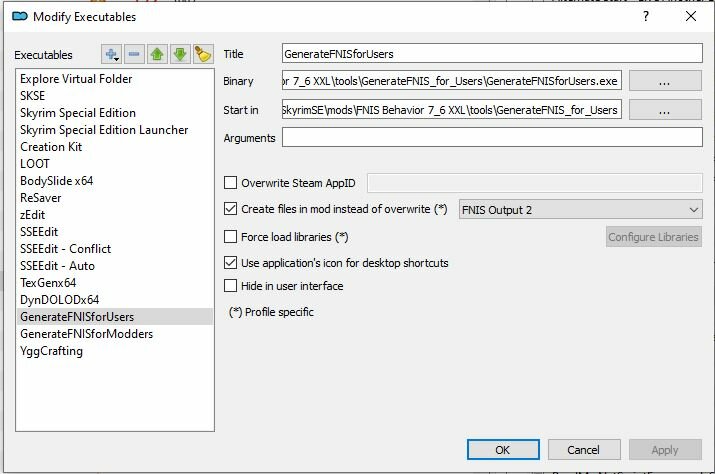Select GenerateFNISforModders in list
Viewport: 715px width, 474px height.
(115, 334)
